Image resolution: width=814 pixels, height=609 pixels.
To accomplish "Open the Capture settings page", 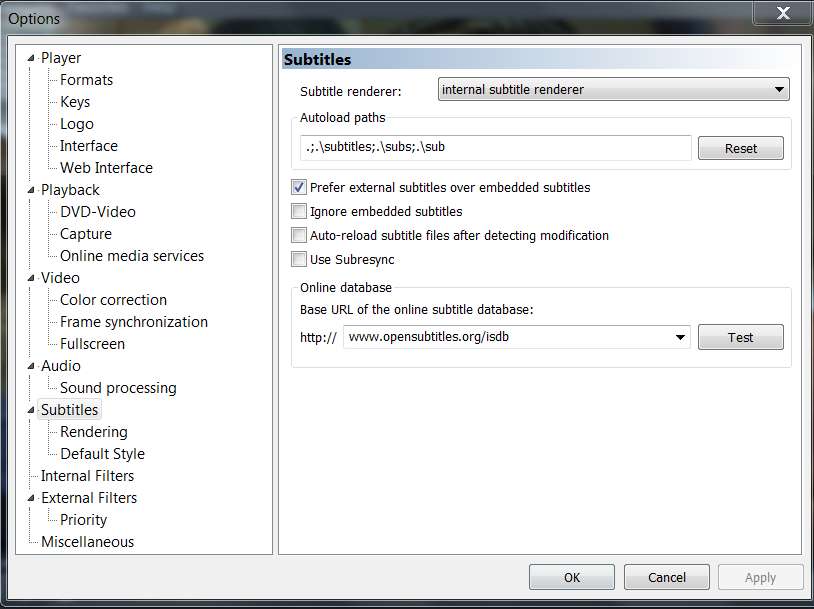I will [x=86, y=234].
